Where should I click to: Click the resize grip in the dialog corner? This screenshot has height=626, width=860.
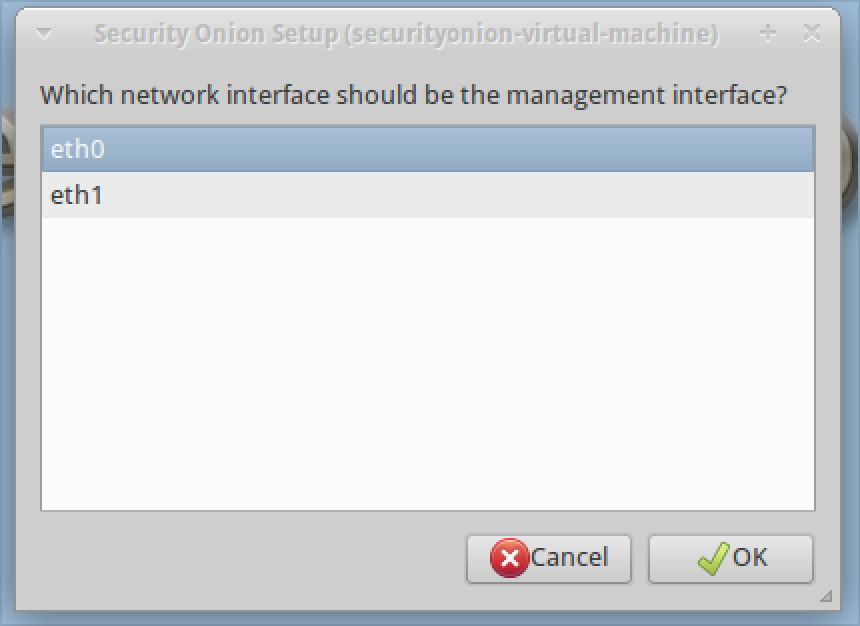(826, 597)
